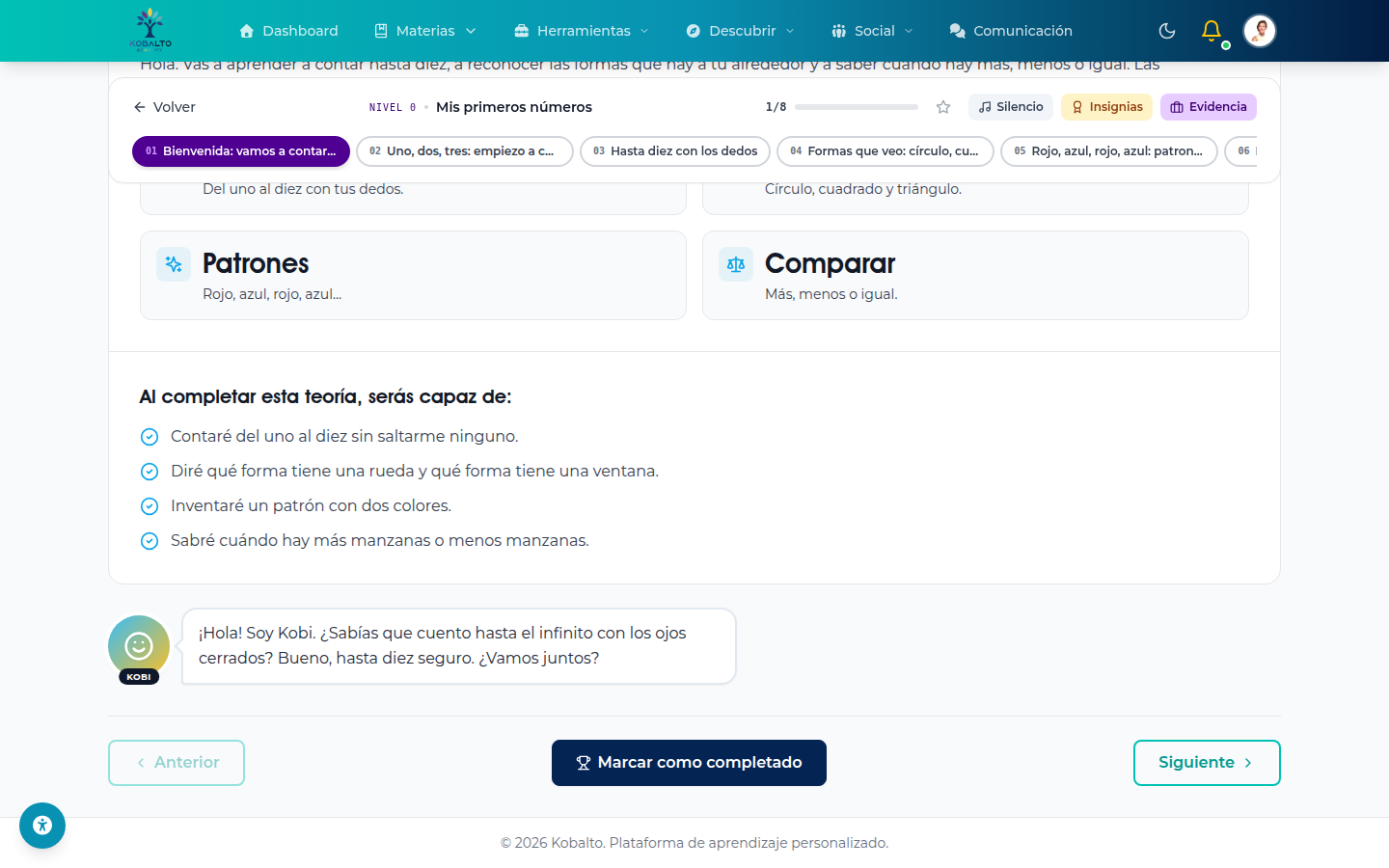
Task: Click the Comparar balance scale icon
Action: 736,264
